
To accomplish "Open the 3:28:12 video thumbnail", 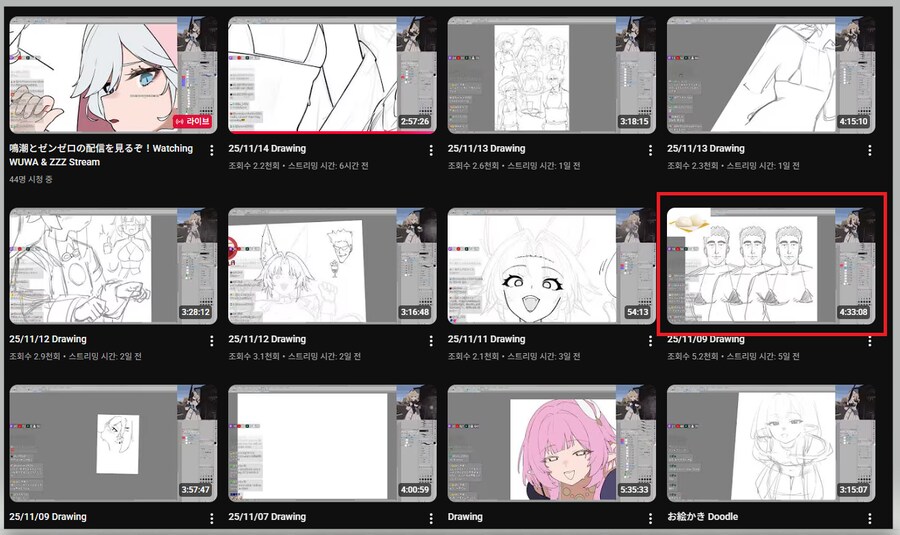I will click(x=113, y=266).
